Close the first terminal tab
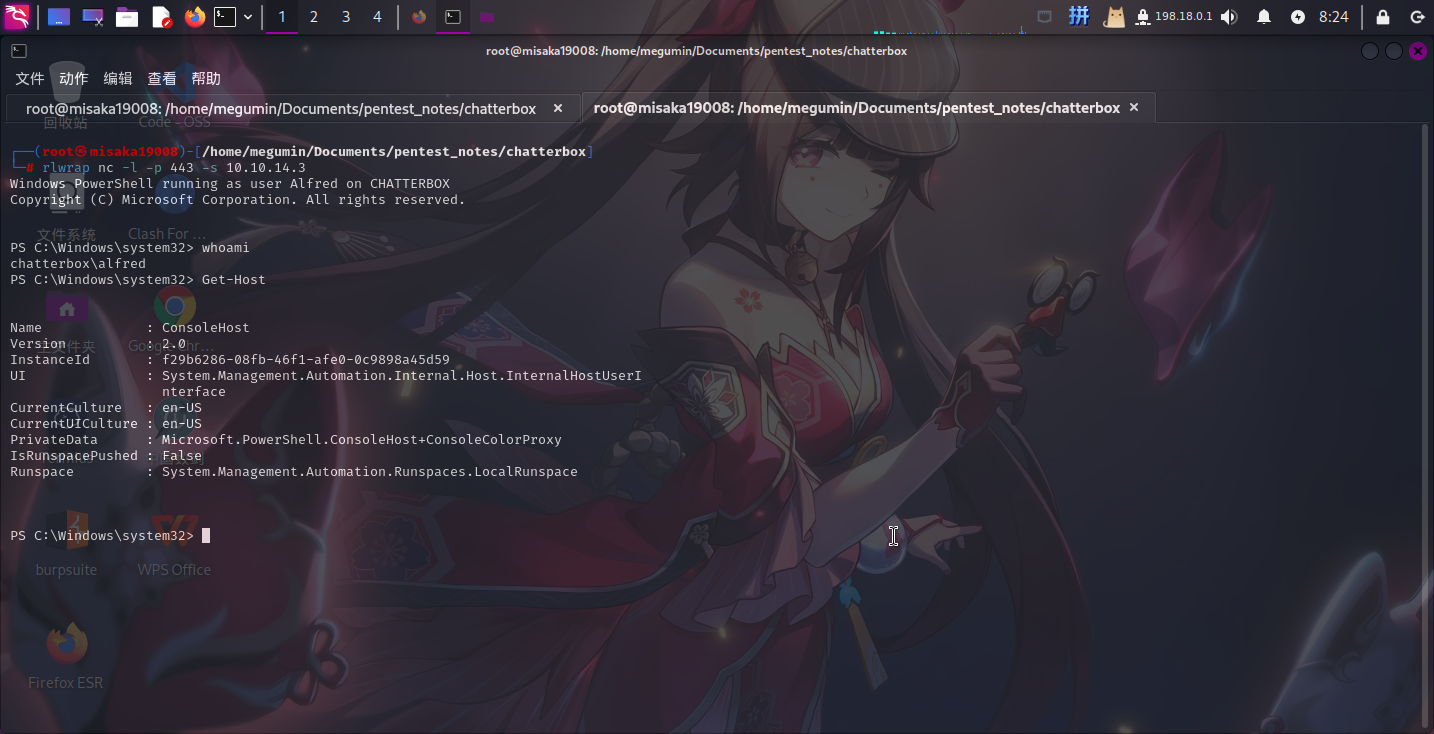This screenshot has width=1434, height=734. 558,108
